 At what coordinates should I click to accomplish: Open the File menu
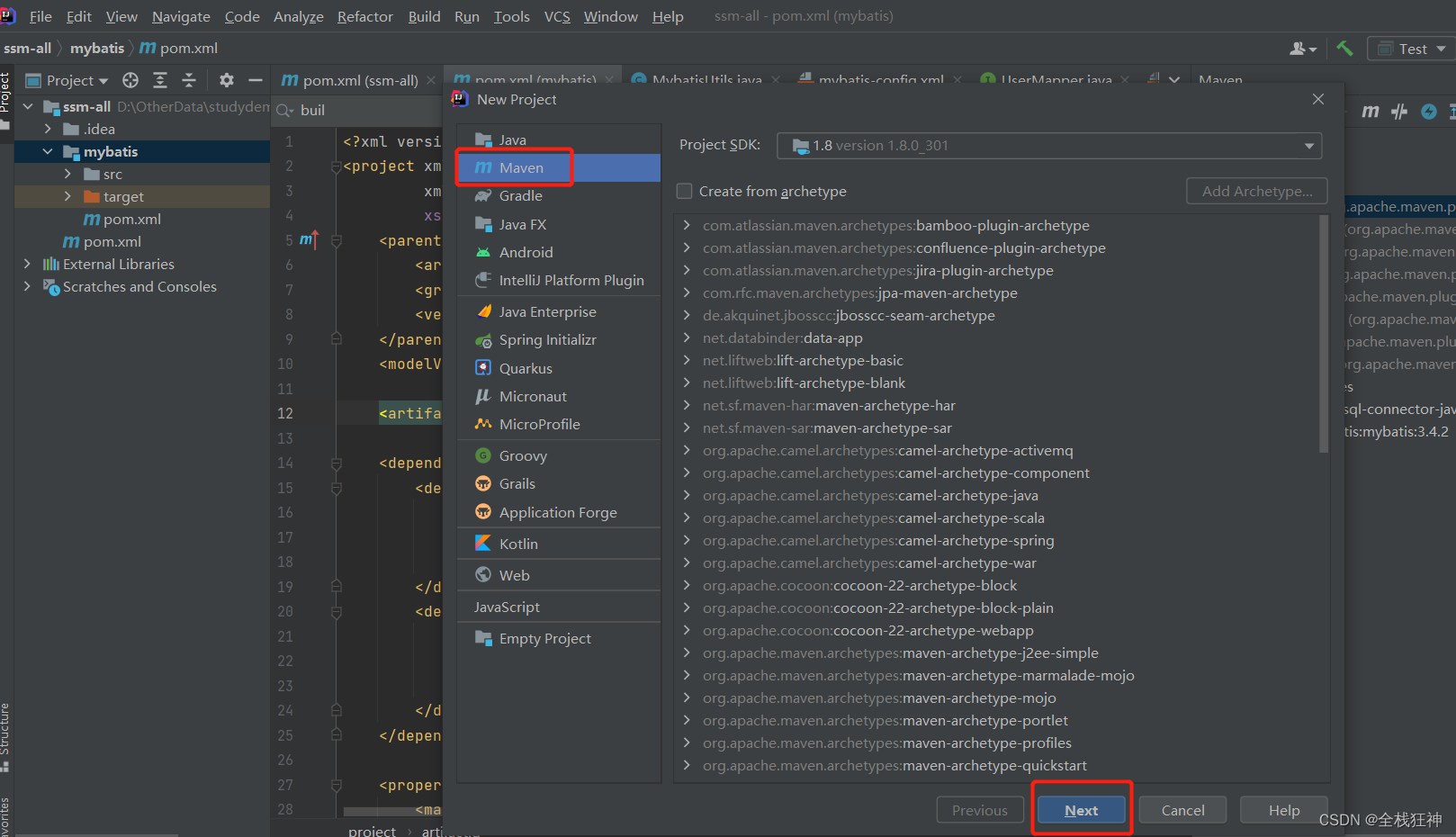click(x=40, y=16)
